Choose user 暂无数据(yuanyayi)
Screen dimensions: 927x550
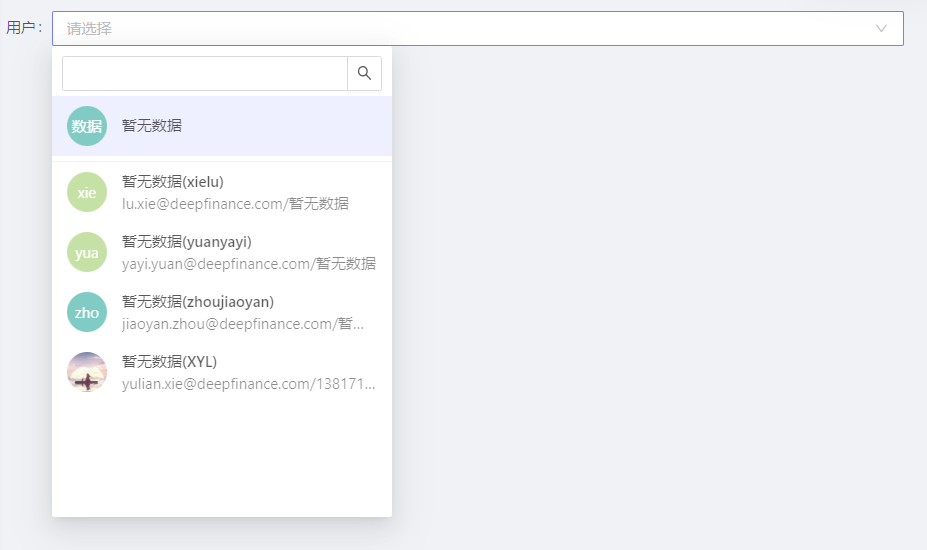coord(222,252)
